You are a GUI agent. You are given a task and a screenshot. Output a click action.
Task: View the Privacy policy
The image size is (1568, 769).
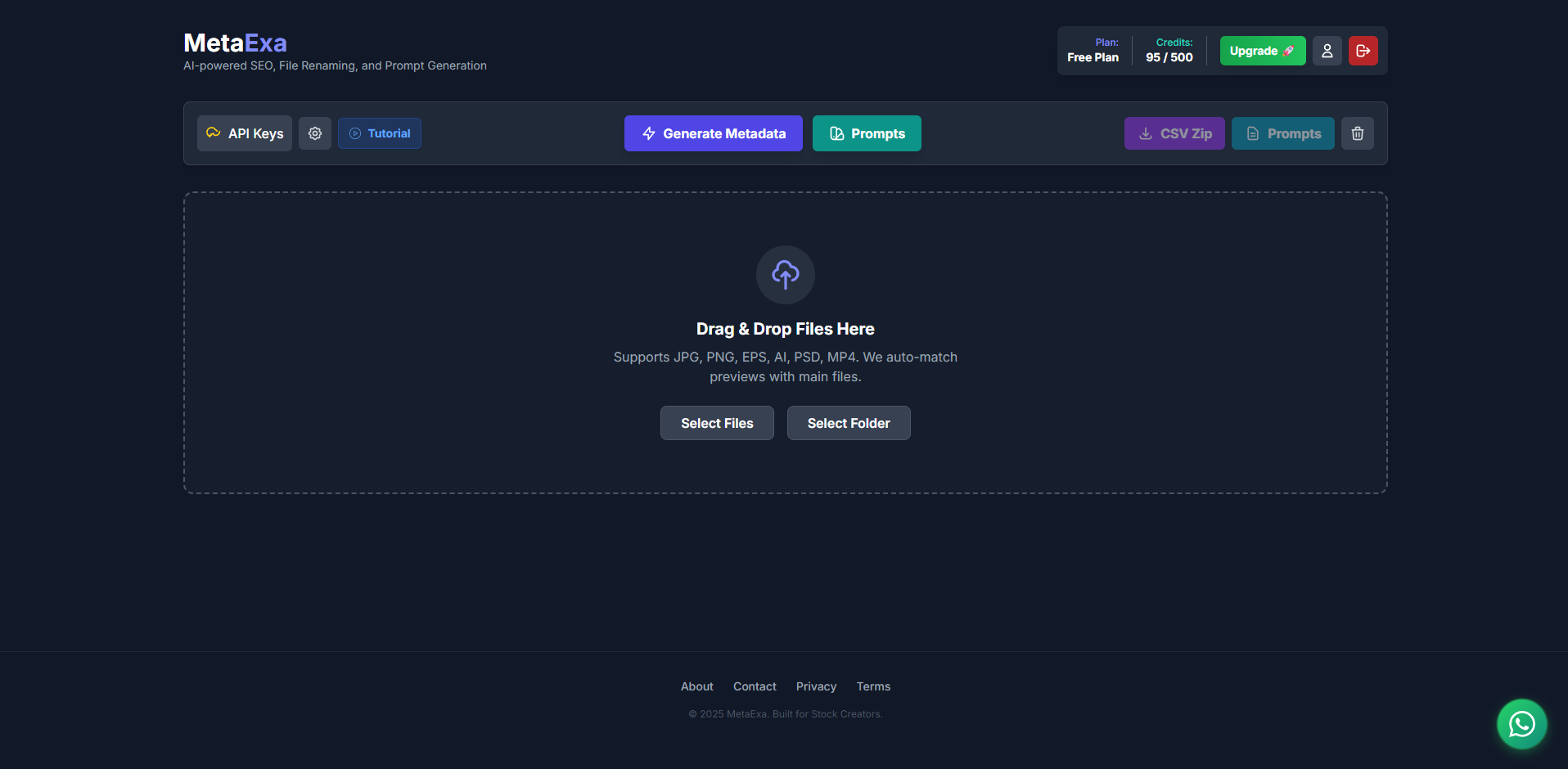coord(816,686)
